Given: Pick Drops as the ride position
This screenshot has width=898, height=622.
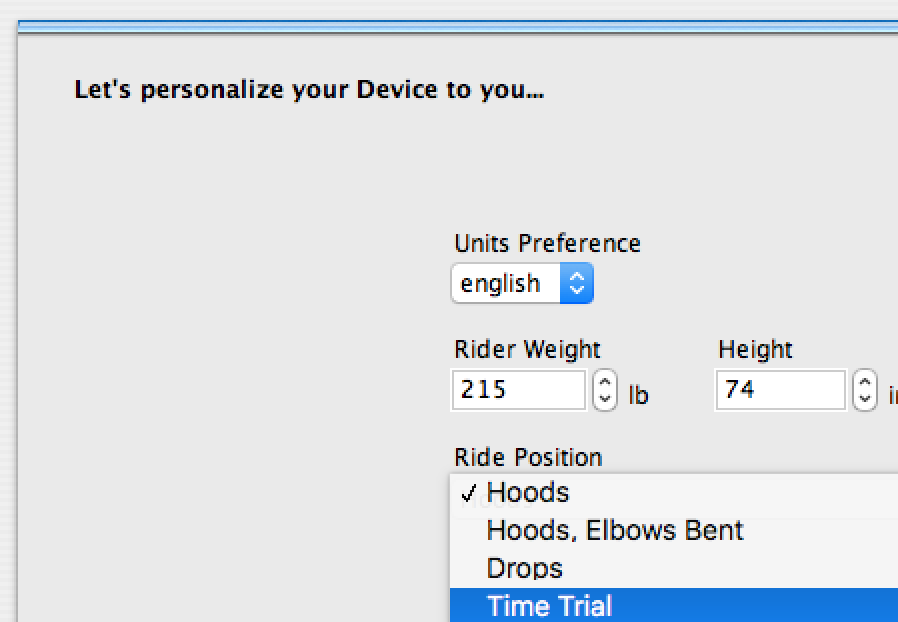Looking at the screenshot, I should [x=525, y=568].
